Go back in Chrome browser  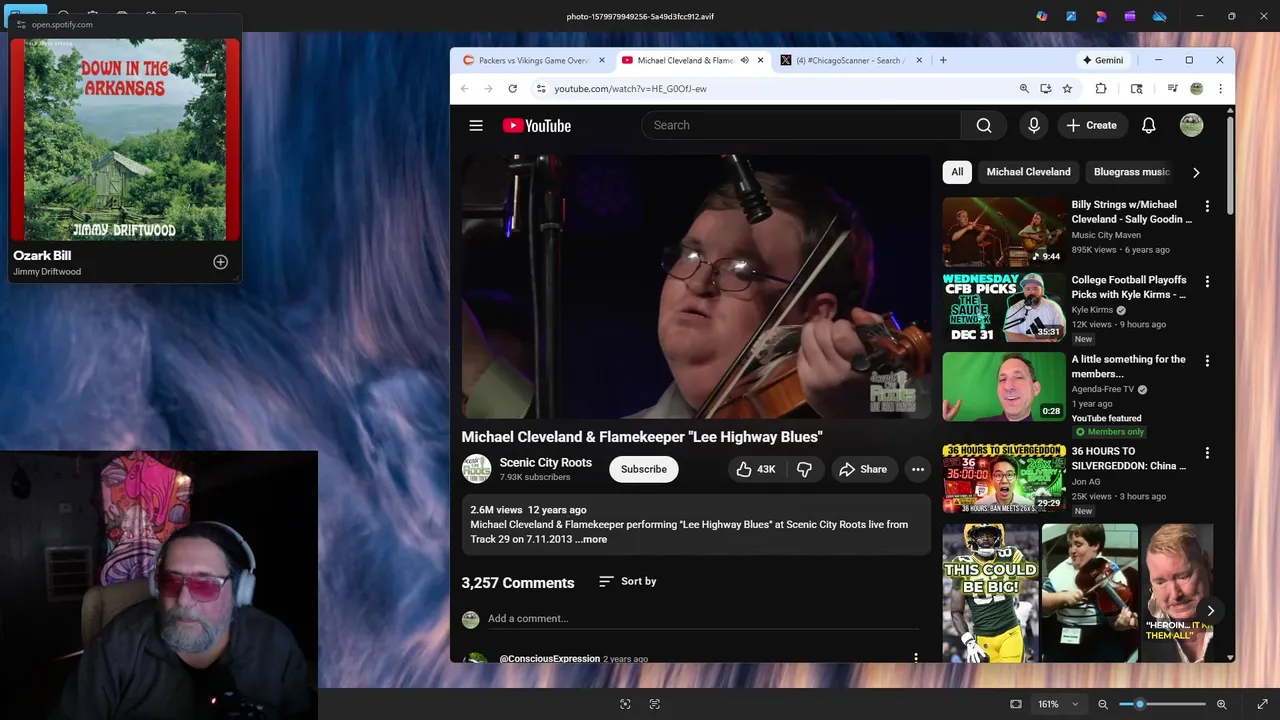(464, 88)
